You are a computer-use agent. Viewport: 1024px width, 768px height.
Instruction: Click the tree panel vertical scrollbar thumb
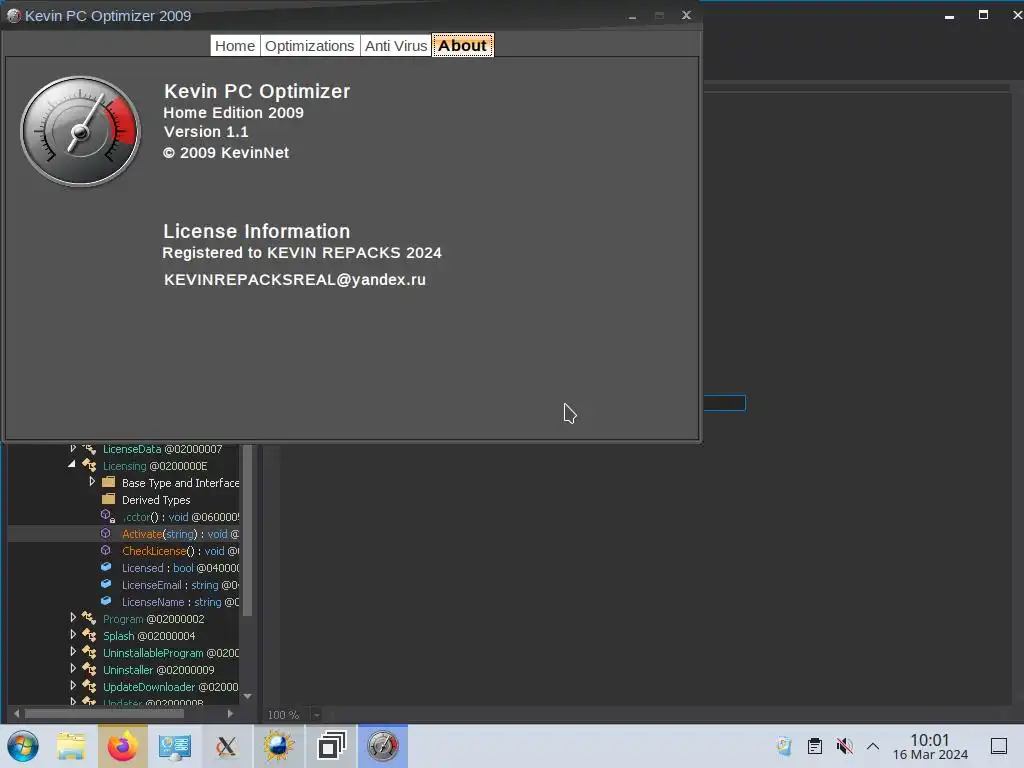click(x=248, y=530)
